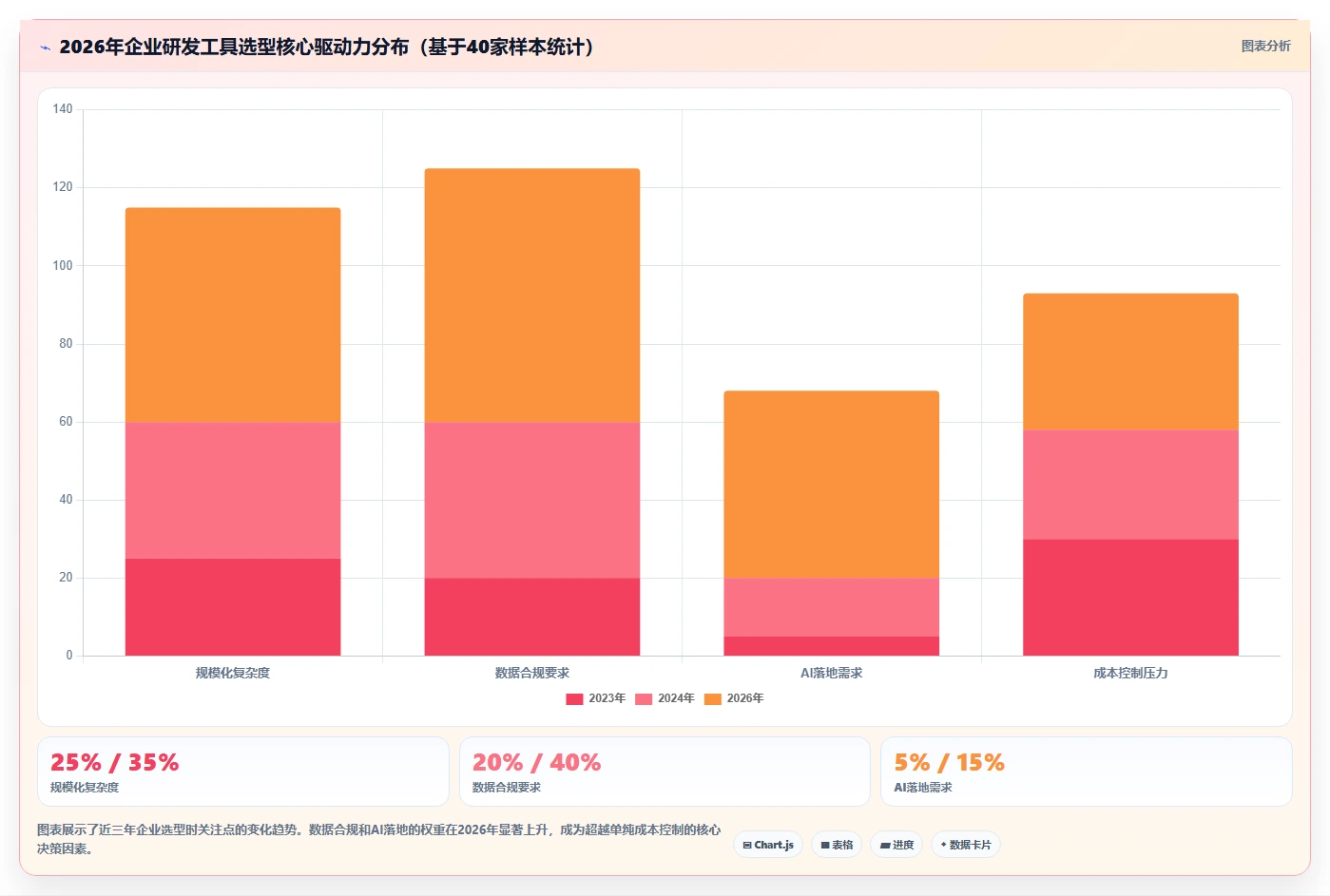Click the y-axis value 140
Image resolution: width=1330 pixels, height=896 pixels.
63,109
